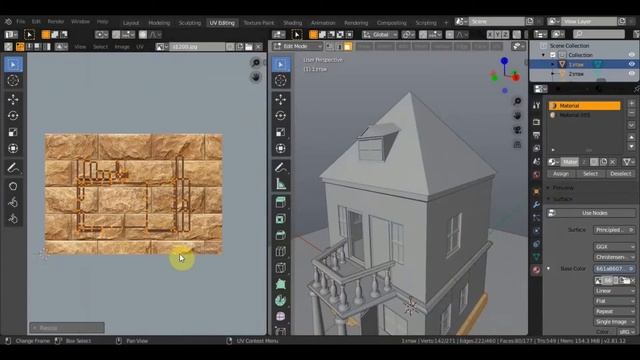The height and width of the screenshot is (360, 640).
Task: Click the Base Color texture field
Action: 614,269
